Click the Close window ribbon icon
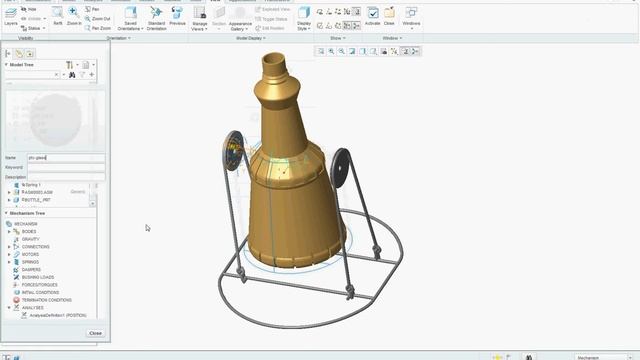 [x=389, y=16]
